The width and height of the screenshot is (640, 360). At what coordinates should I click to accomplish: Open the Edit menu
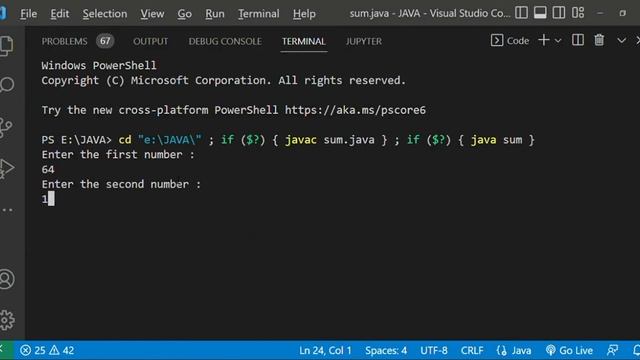(60, 14)
